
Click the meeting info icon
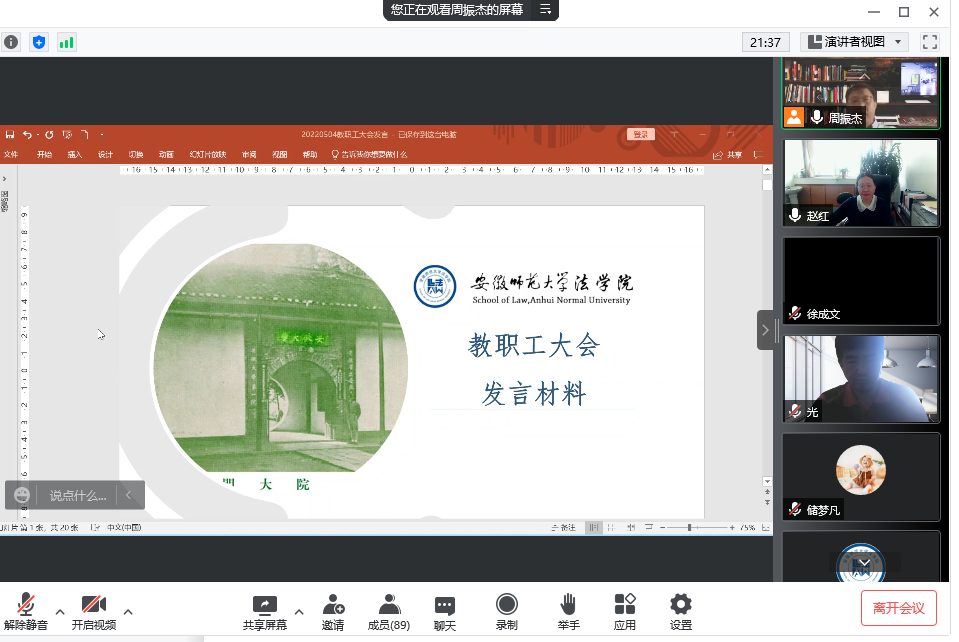point(11,42)
